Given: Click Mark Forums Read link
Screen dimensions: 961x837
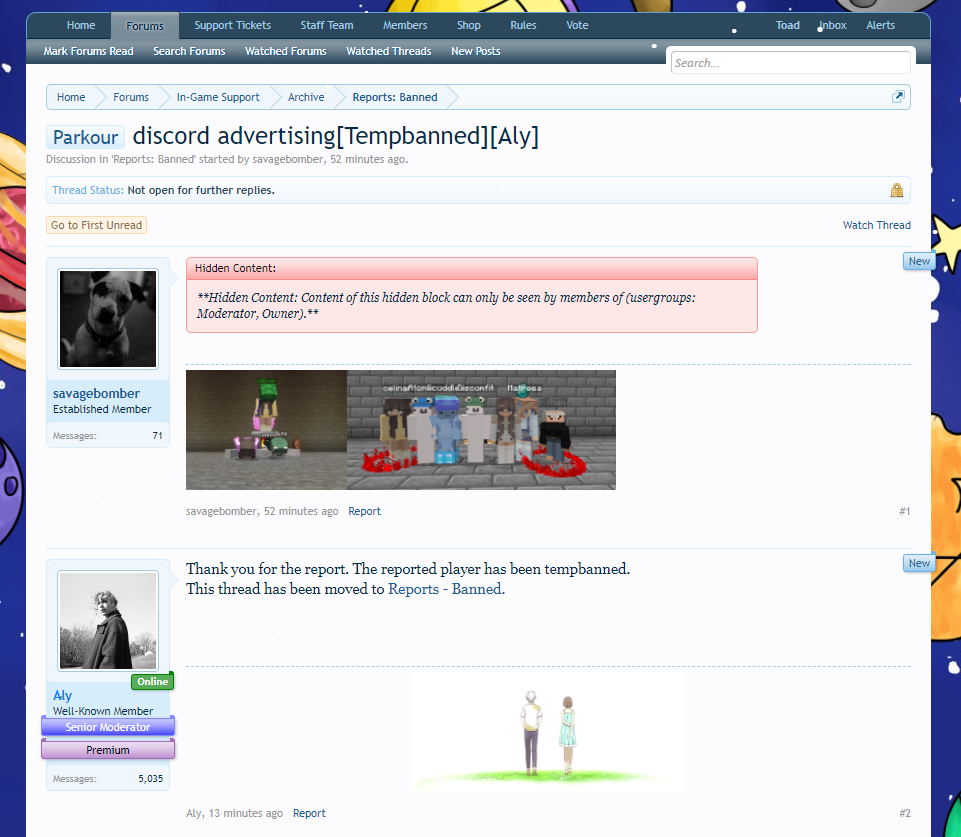Looking at the screenshot, I should coord(88,51).
